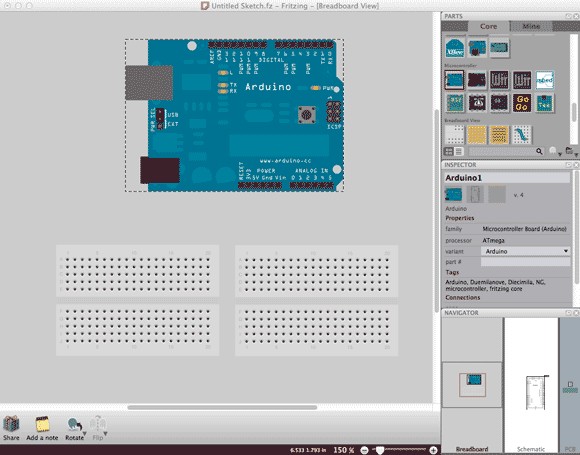Viewport: 580px width, 455px height.
Task: Switch to the Core parts tab
Action: (488, 26)
